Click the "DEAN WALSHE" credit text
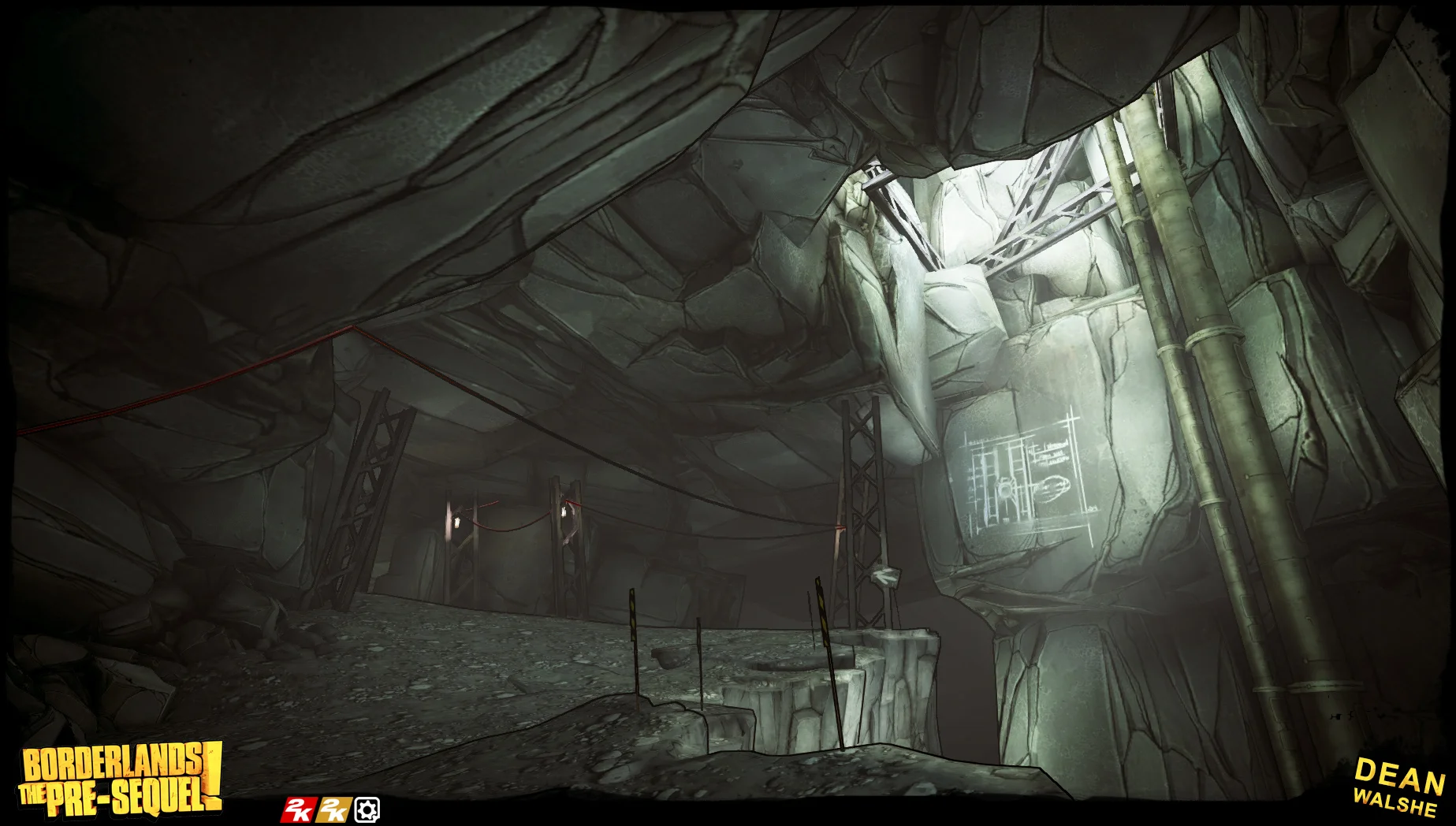The image size is (1456, 826). pos(1399,786)
